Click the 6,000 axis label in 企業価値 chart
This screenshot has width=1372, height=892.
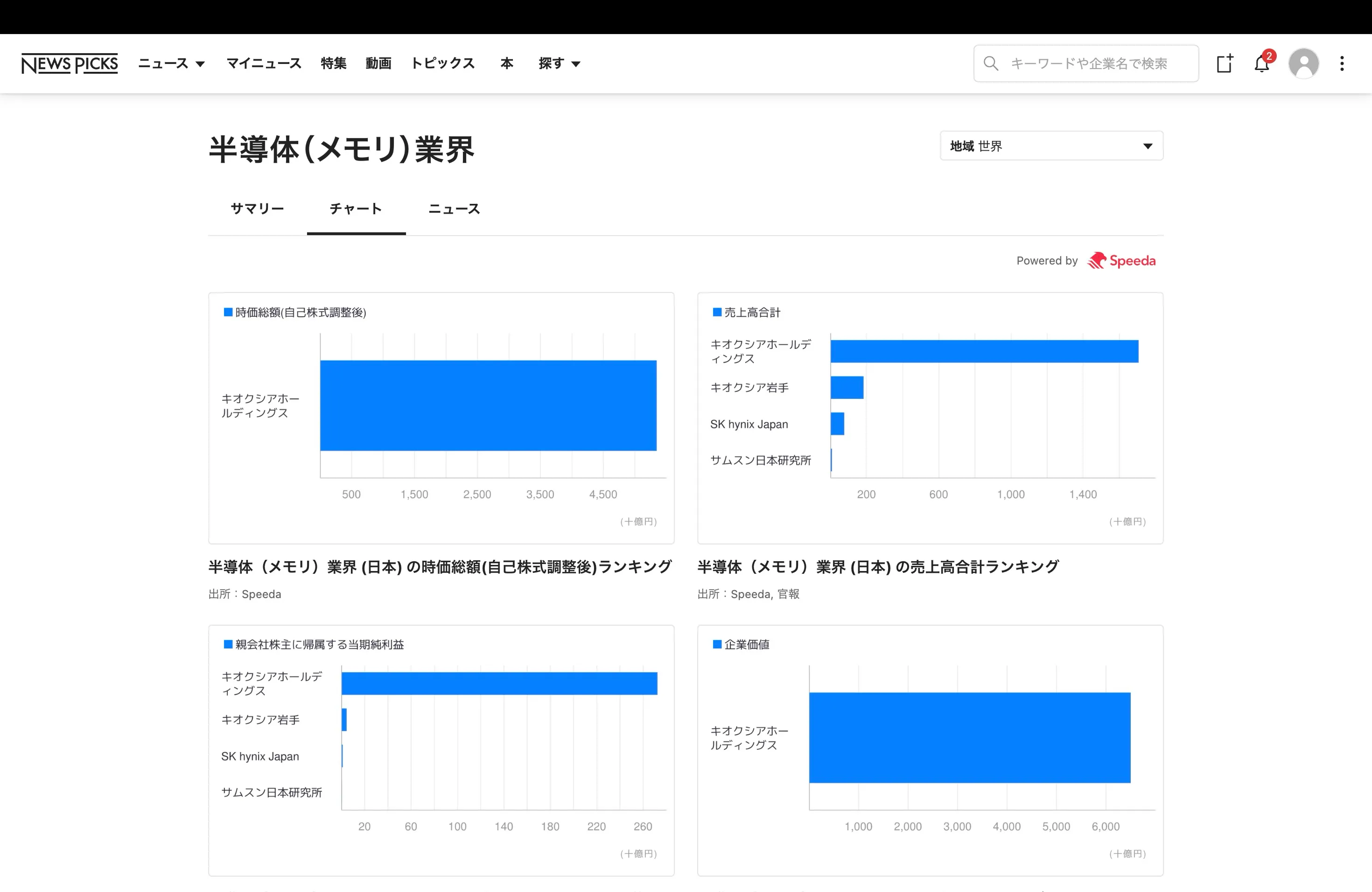1106,826
